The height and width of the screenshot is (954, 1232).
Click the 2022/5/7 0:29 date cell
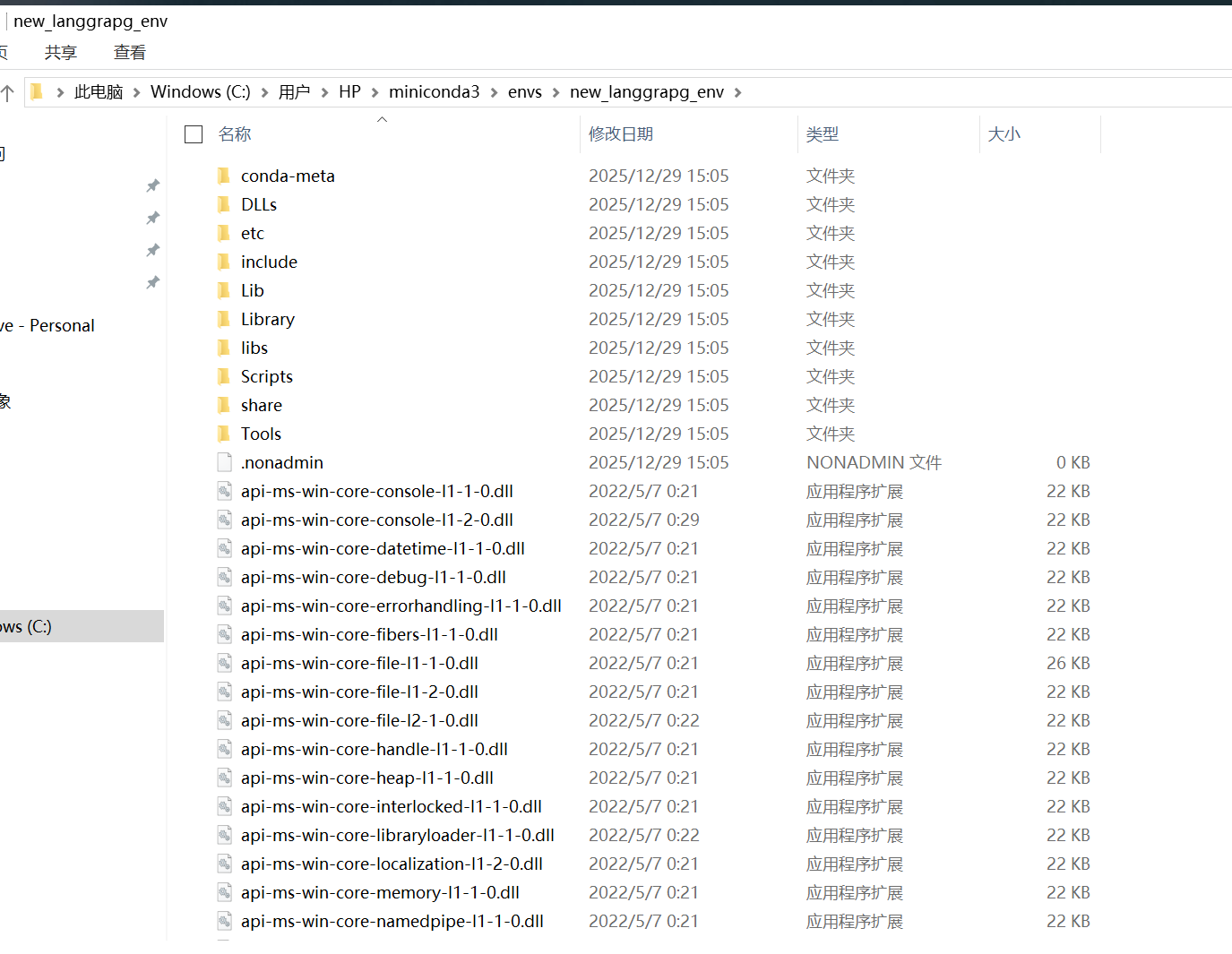point(643,520)
